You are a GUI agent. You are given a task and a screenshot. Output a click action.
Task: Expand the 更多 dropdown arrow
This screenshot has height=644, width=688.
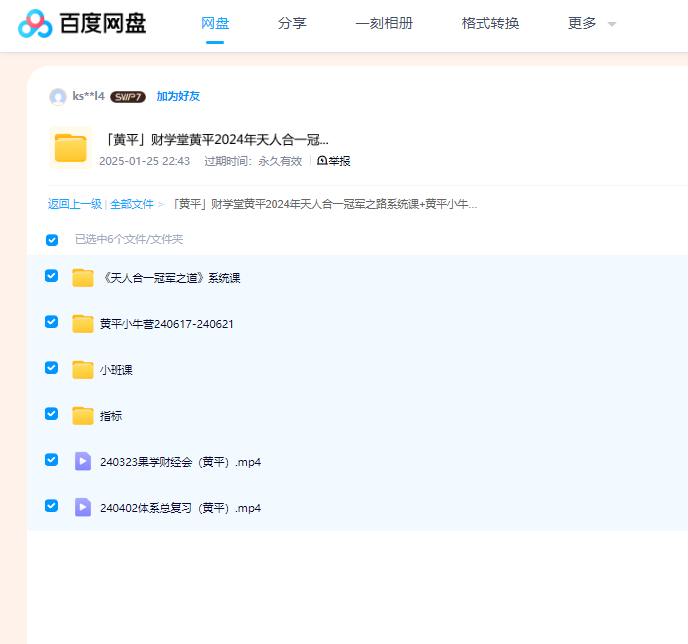tap(612, 24)
